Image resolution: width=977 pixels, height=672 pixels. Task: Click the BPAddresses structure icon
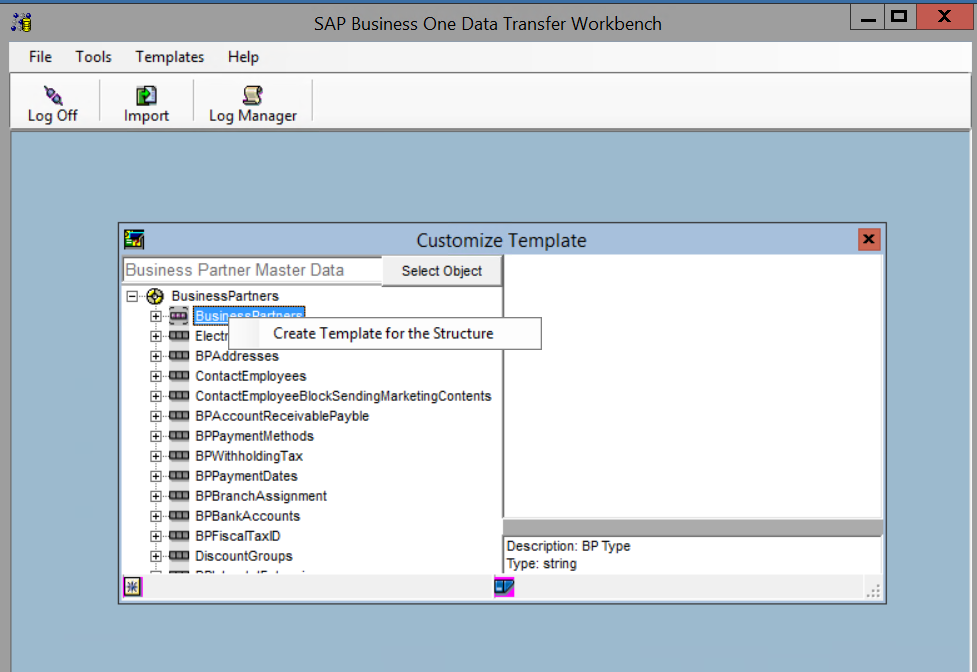[179, 356]
